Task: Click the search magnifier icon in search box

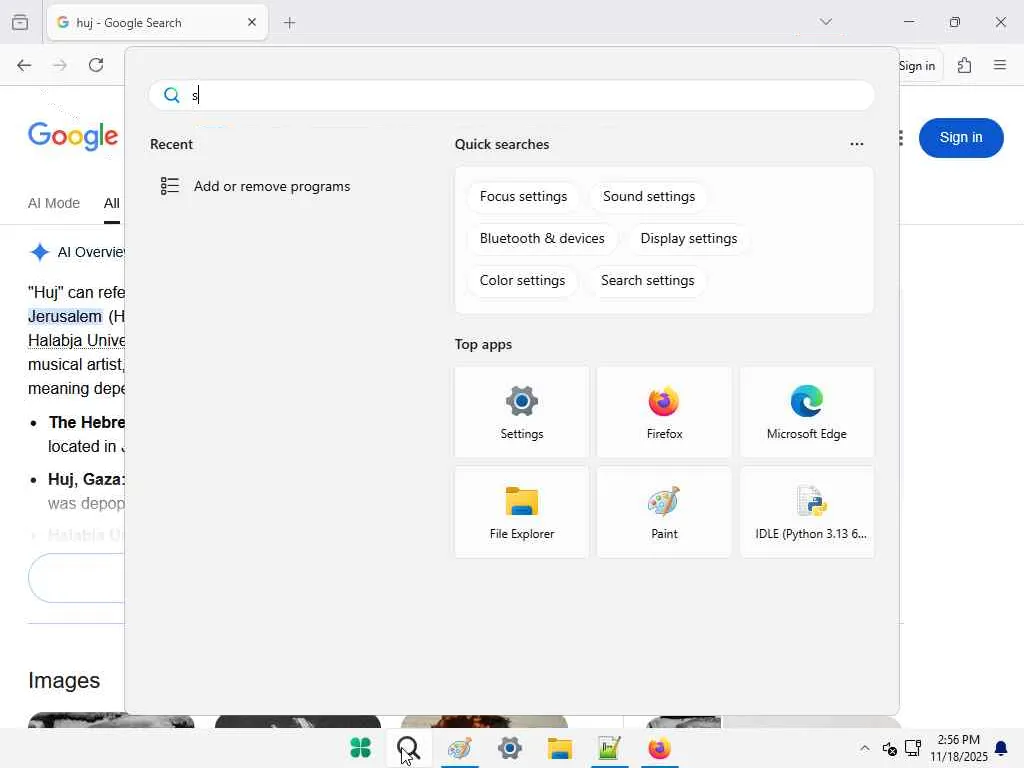Action: (172, 95)
